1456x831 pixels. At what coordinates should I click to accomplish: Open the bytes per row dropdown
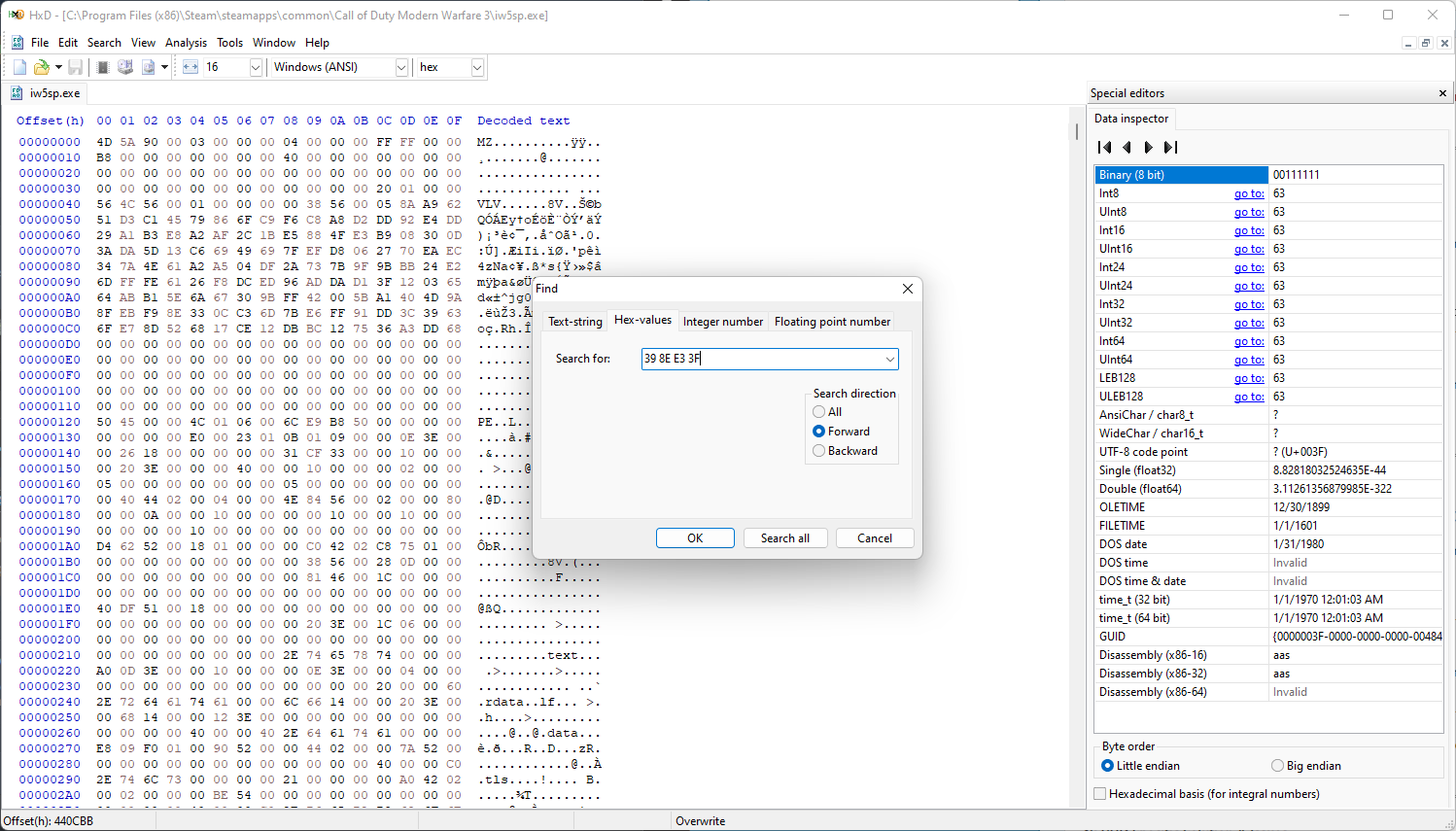pyautogui.click(x=256, y=67)
